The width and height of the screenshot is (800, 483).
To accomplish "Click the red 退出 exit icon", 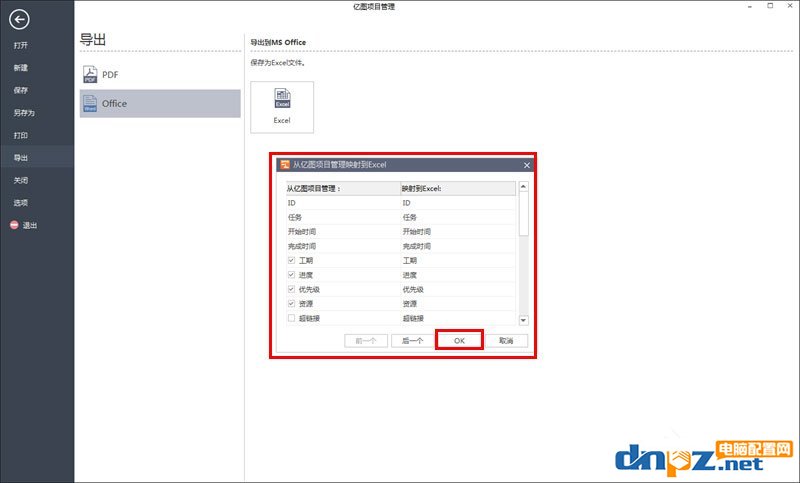I will click(x=15, y=225).
